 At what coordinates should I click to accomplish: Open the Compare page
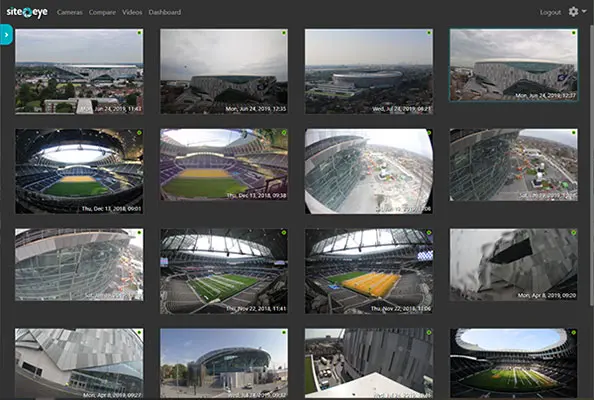102,12
